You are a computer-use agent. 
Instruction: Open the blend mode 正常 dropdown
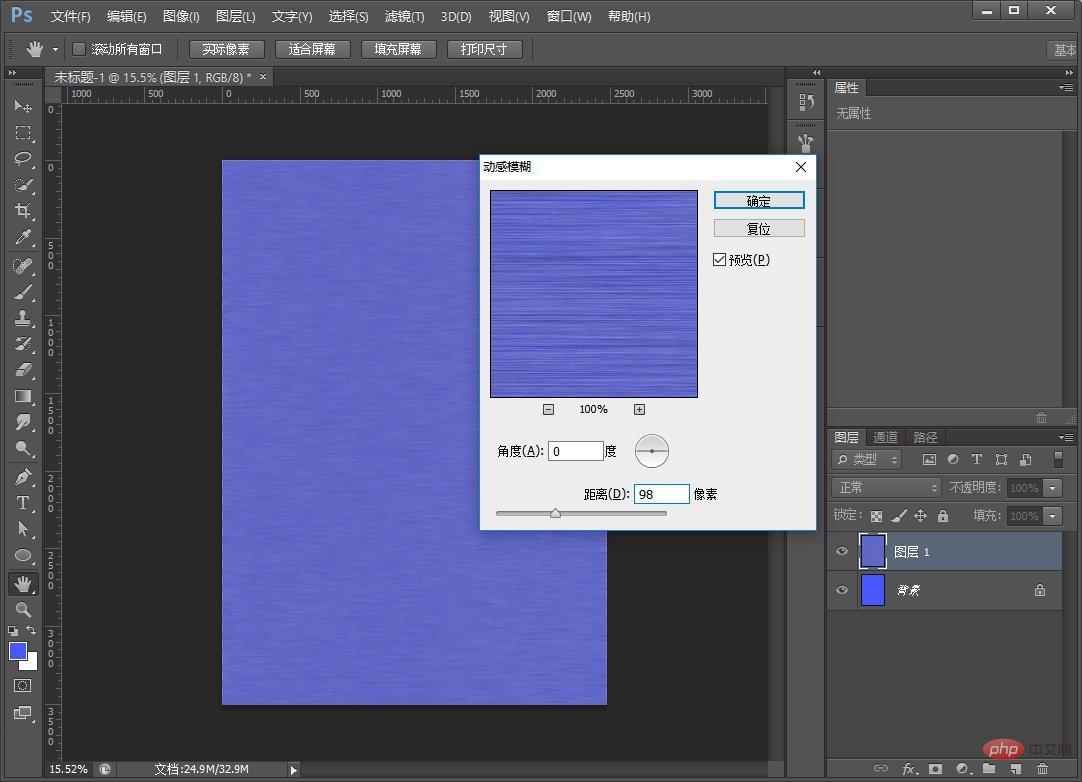pyautogui.click(x=886, y=488)
